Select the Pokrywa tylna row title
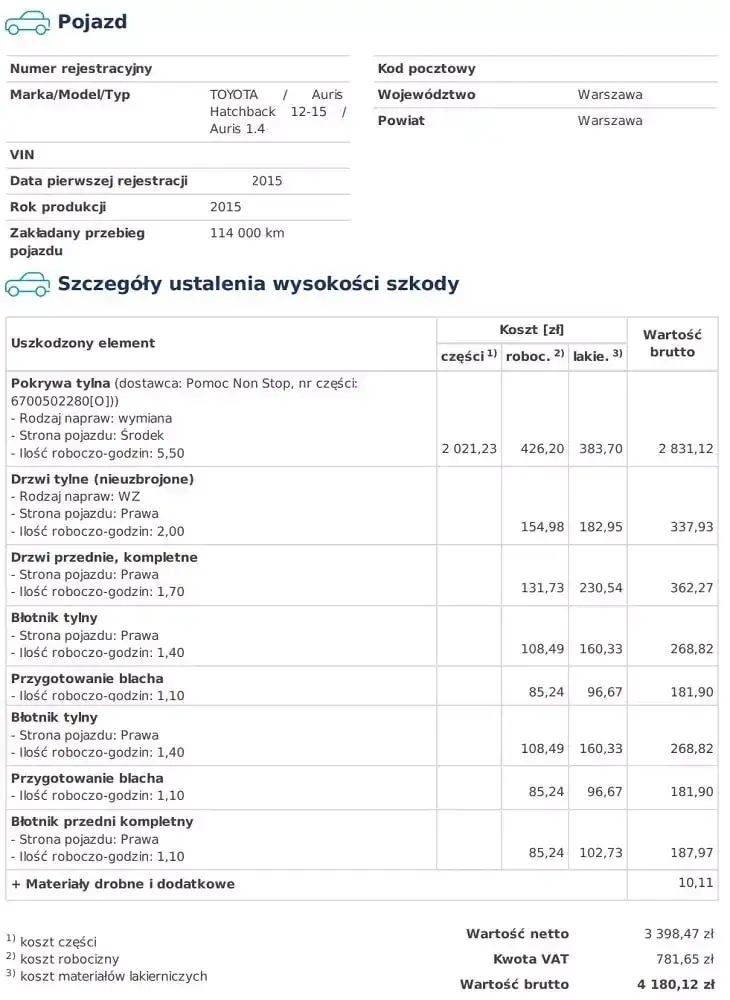730x1000 pixels. tap(61, 384)
